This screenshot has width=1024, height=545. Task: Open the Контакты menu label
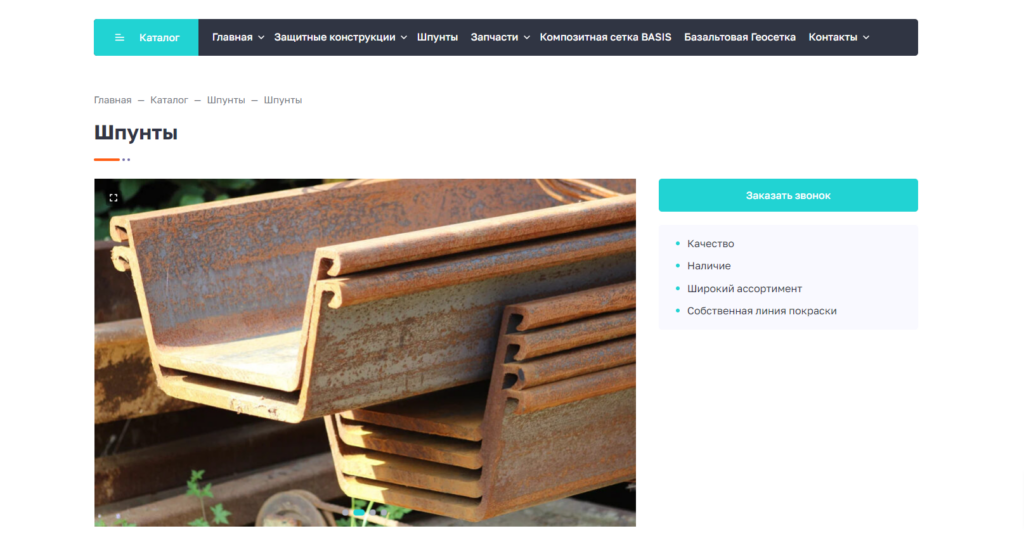[x=832, y=37]
